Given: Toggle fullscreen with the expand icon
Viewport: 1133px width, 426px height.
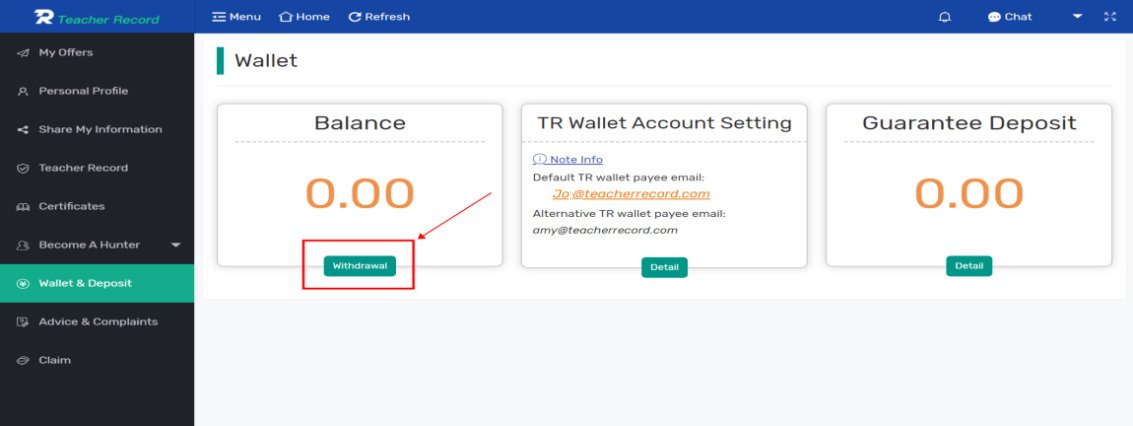Looking at the screenshot, I should pyautogui.click(x=1110, y=17).
